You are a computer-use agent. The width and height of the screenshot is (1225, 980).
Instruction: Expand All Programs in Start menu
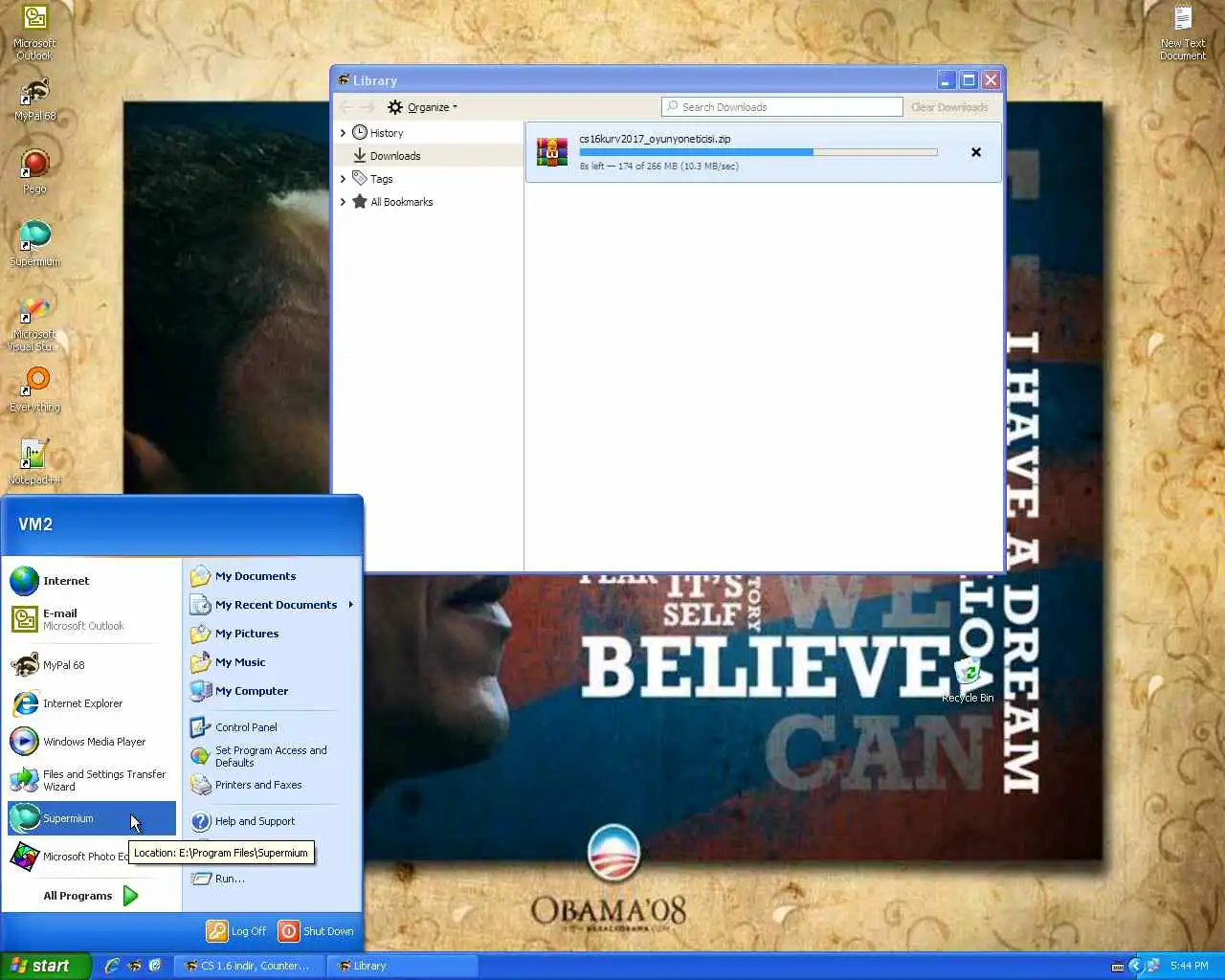[x=92, y=896]
